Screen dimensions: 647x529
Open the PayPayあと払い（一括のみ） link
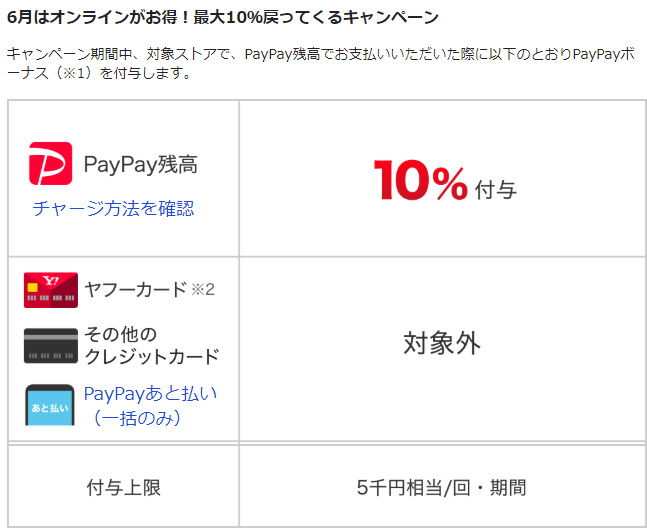click(150, 406)
